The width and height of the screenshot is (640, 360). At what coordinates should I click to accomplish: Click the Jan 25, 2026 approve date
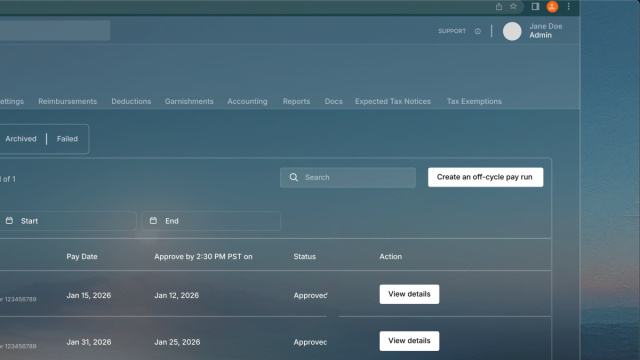pos(177,342)
